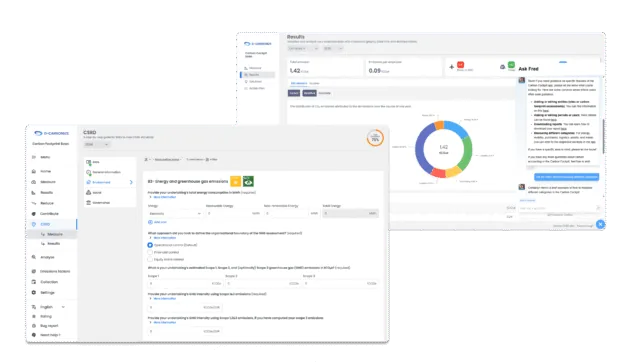Open Settings gear icon in sidebar
This screenshot has width=640, height=364.
[x=34, y=293]
